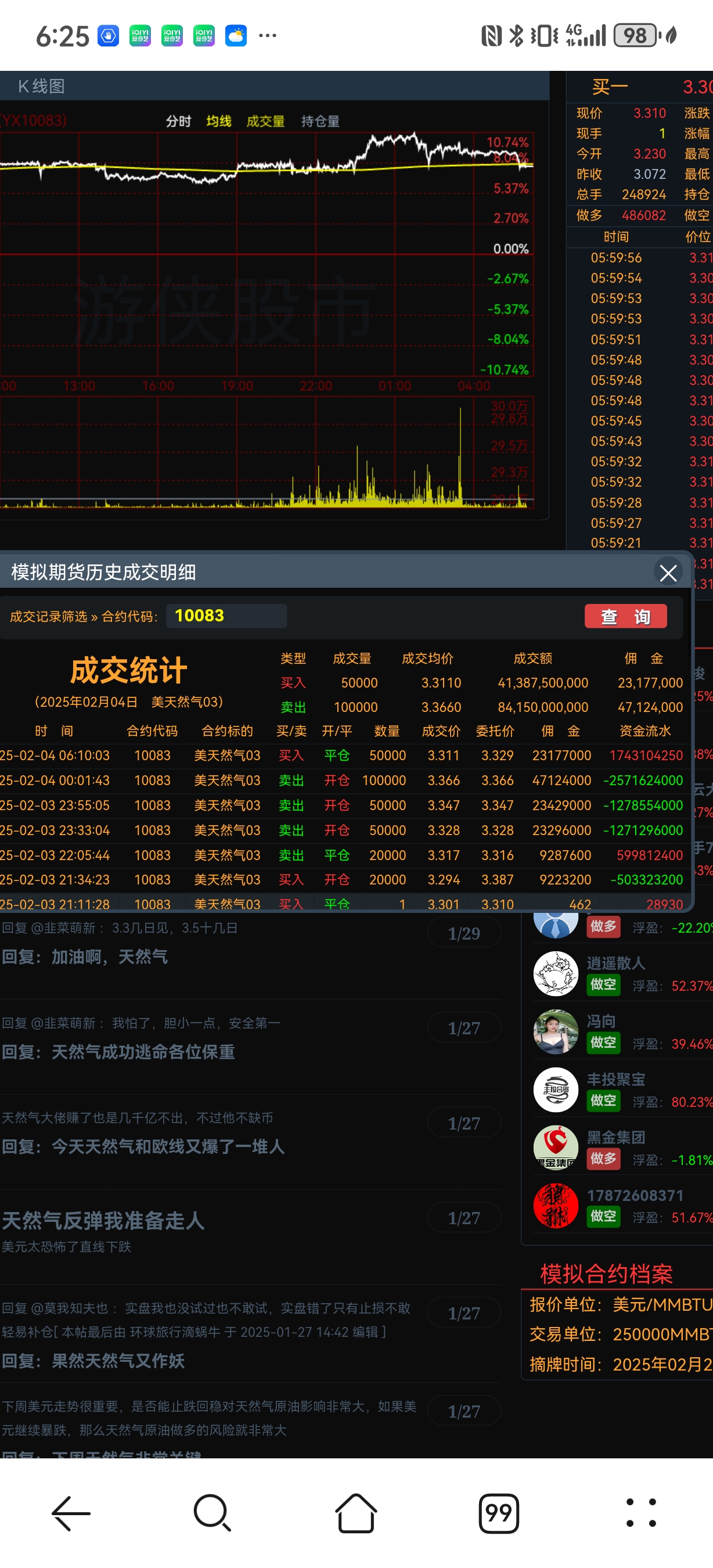Edit the contract code field 10083
Screen dimensions: 713x1568
tap(225, 616)
